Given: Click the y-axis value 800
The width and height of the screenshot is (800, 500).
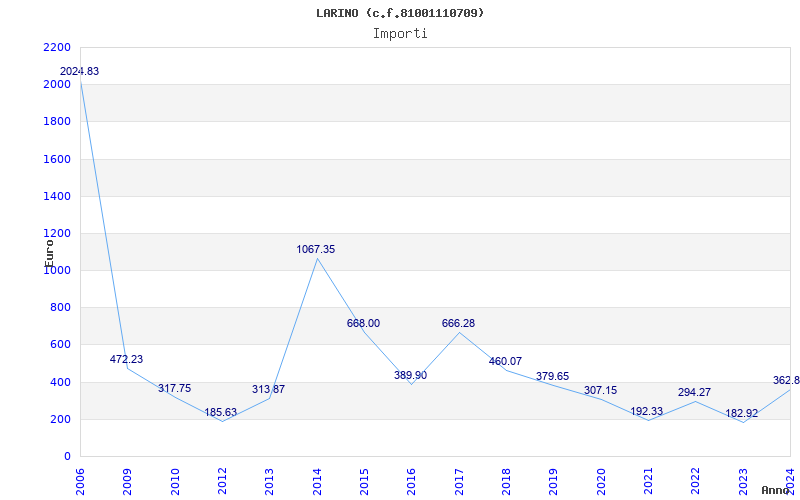Looking at the screenshot, I should point(61,308).
